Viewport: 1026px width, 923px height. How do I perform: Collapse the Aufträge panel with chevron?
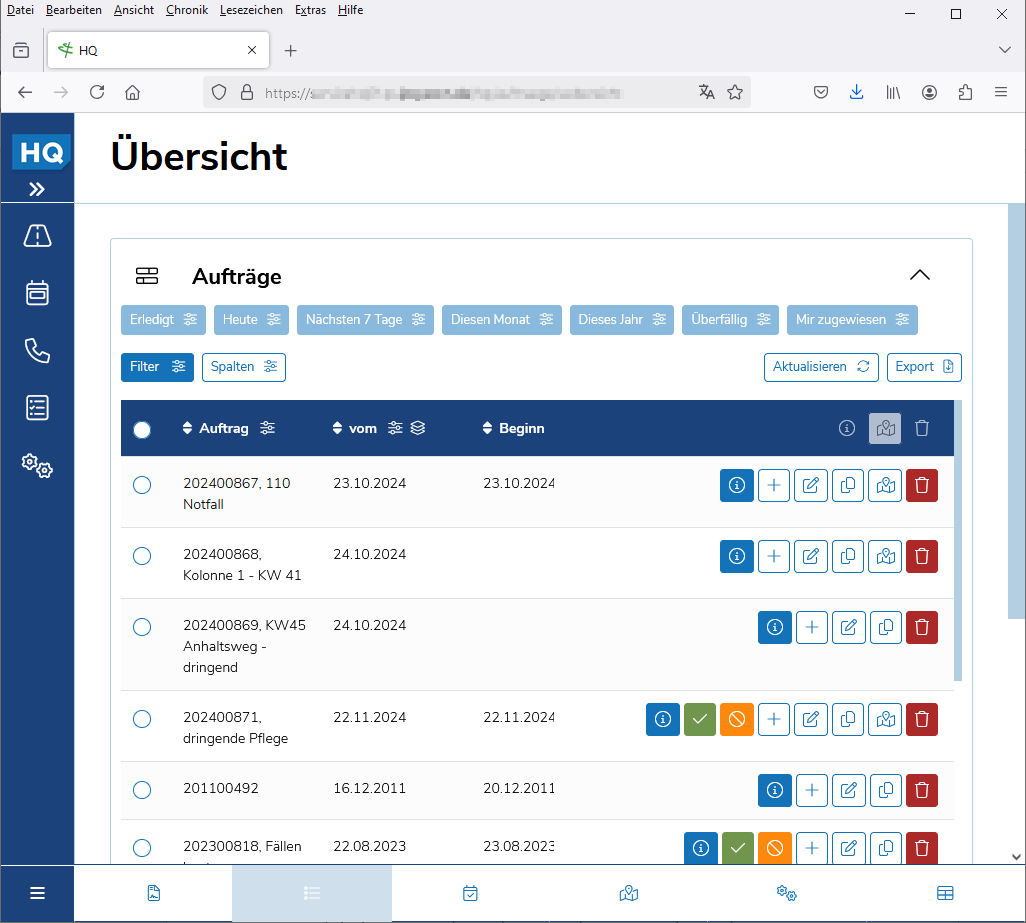pos(919,276)
